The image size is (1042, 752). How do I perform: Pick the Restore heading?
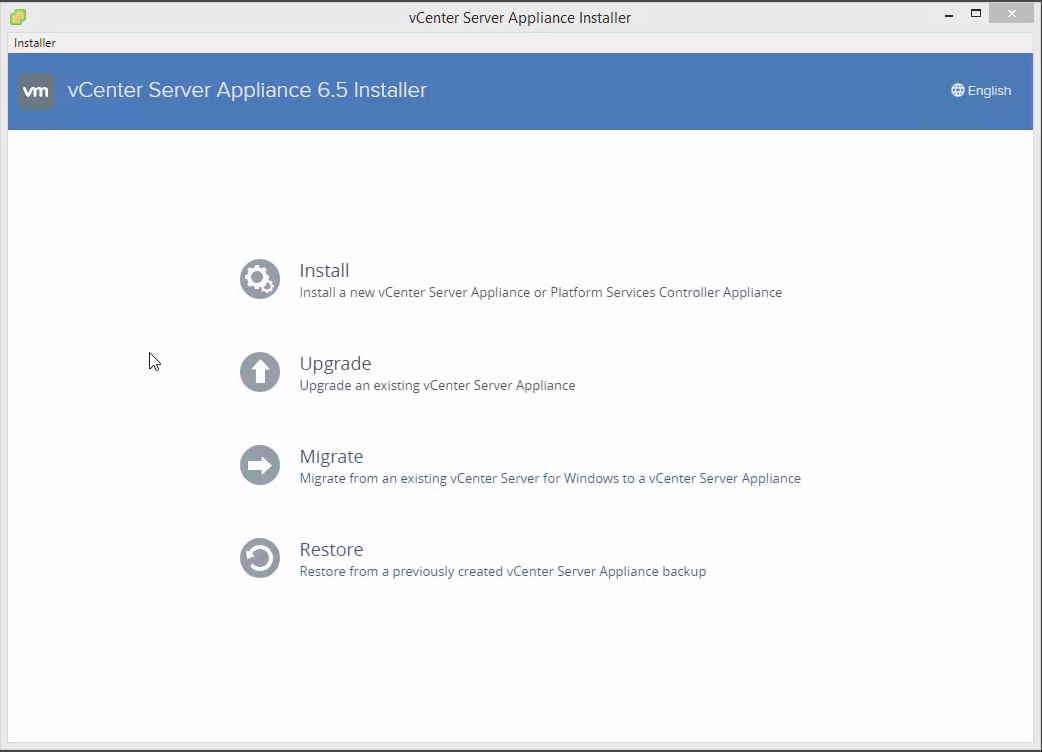pos(331,550)
